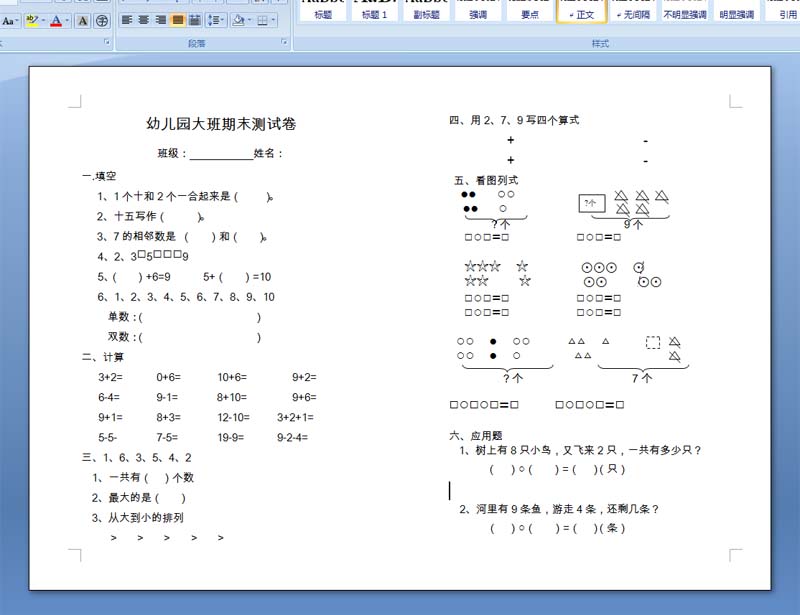The width and height of the screenshot is (800, 615).
Task: Click the sentence about 树上有 8 只小鸟
Action: [x=580, y=450]
